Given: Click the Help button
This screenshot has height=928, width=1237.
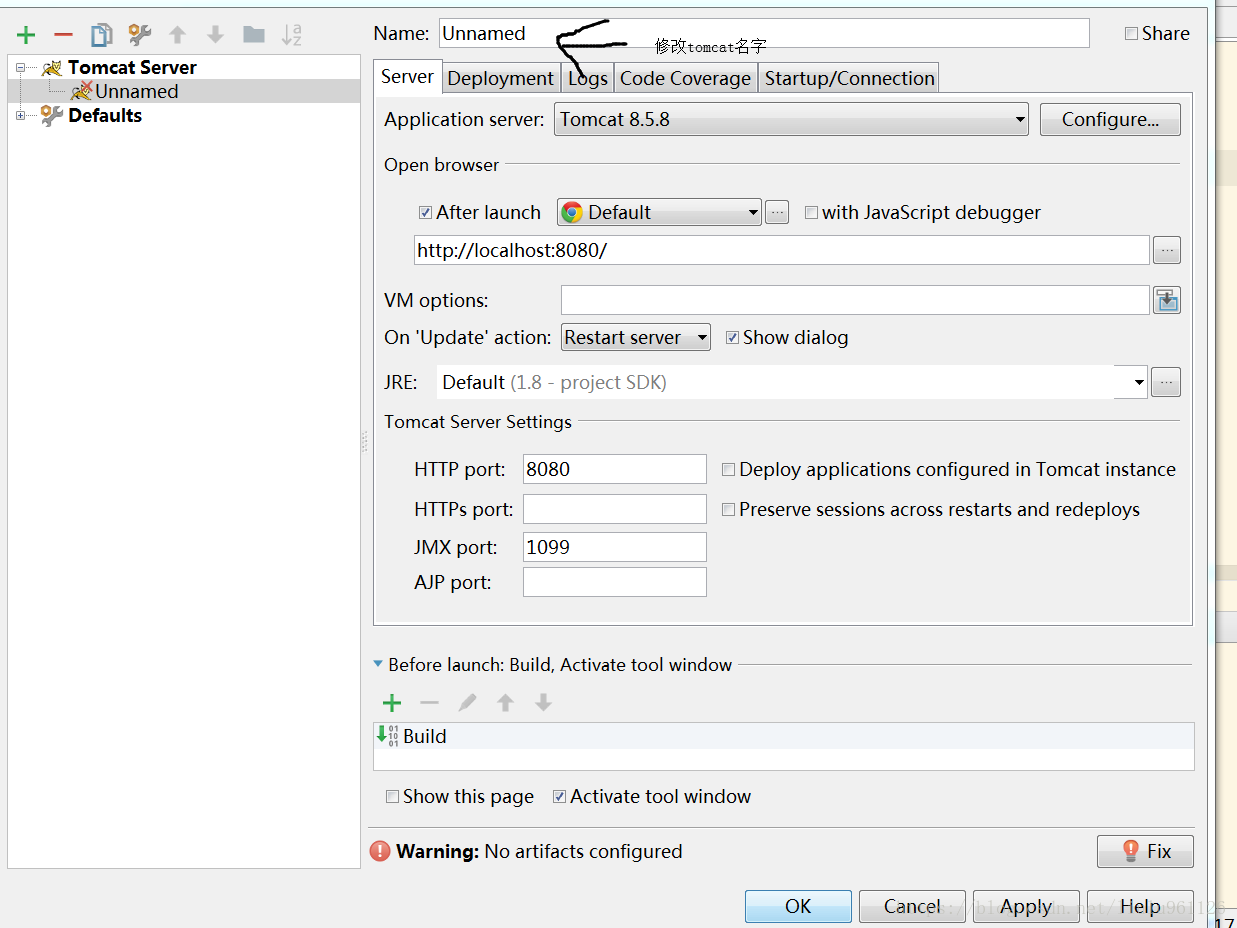Looking at the screenshot, I should pyautogui.click(x=1140, y=906).
